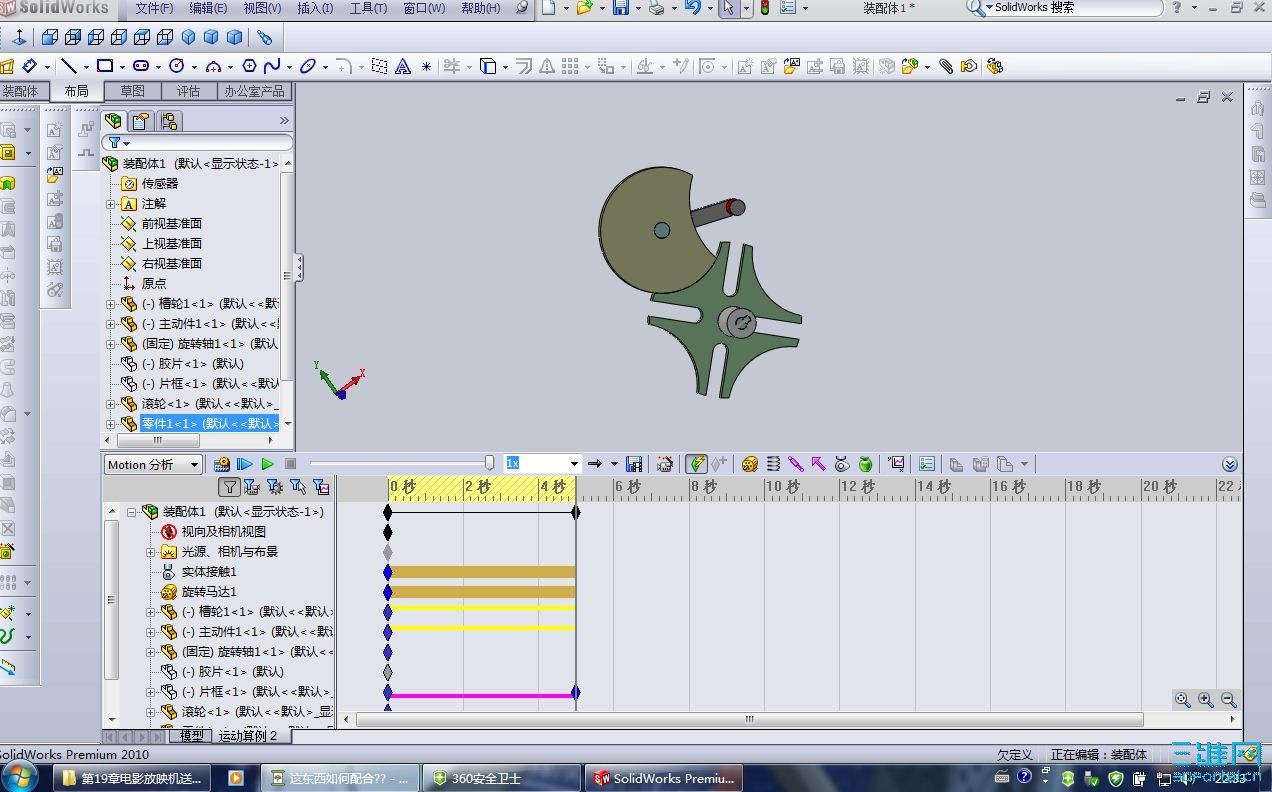Zoom to fit the timeline
1272x792 pixels.
1183,700
